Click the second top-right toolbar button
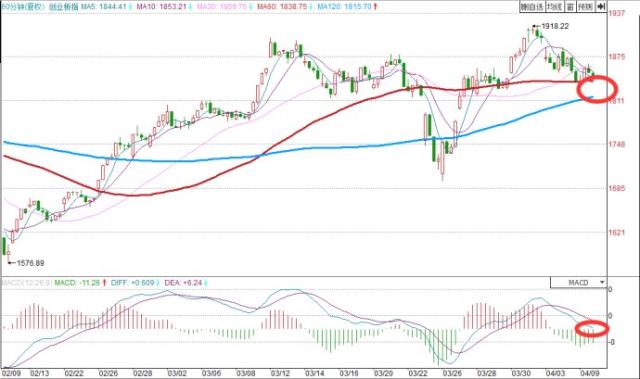This screenshot has height=379, width=640. coord(554,7)
